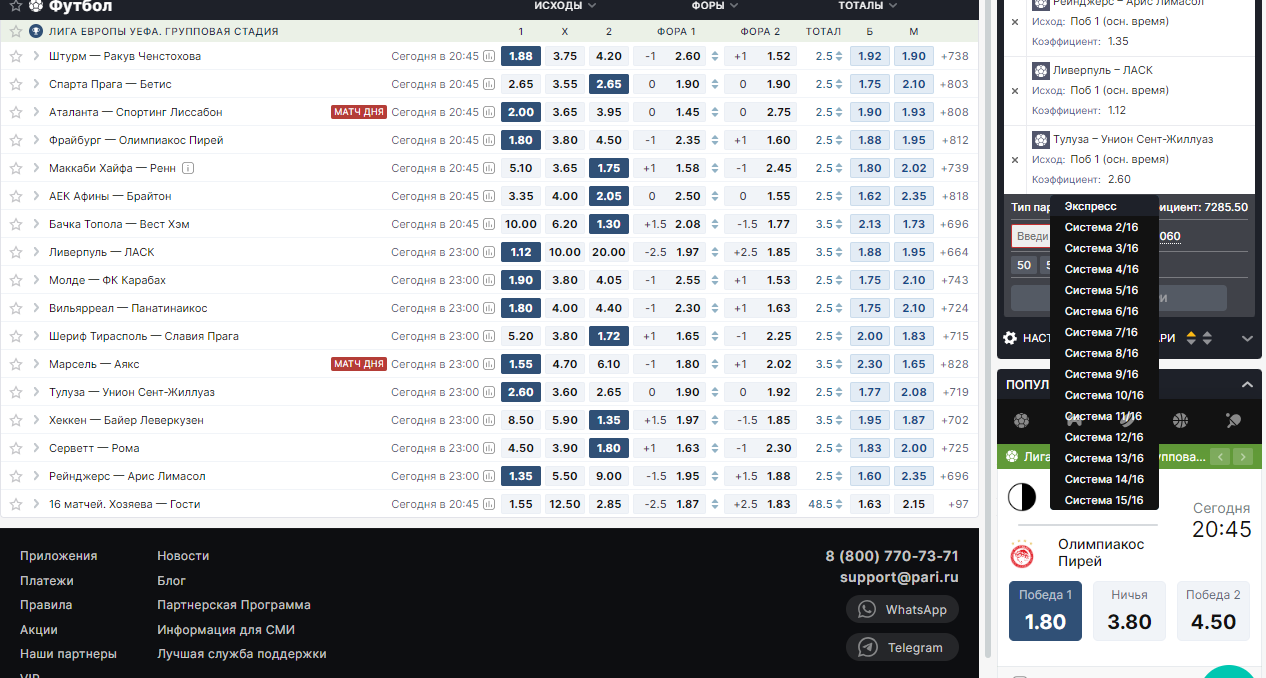Screen dimensions: 1266x678
Task: Remove Рейнджерс — Арис Лимасол from bet slip
Action: [1015, 21]
